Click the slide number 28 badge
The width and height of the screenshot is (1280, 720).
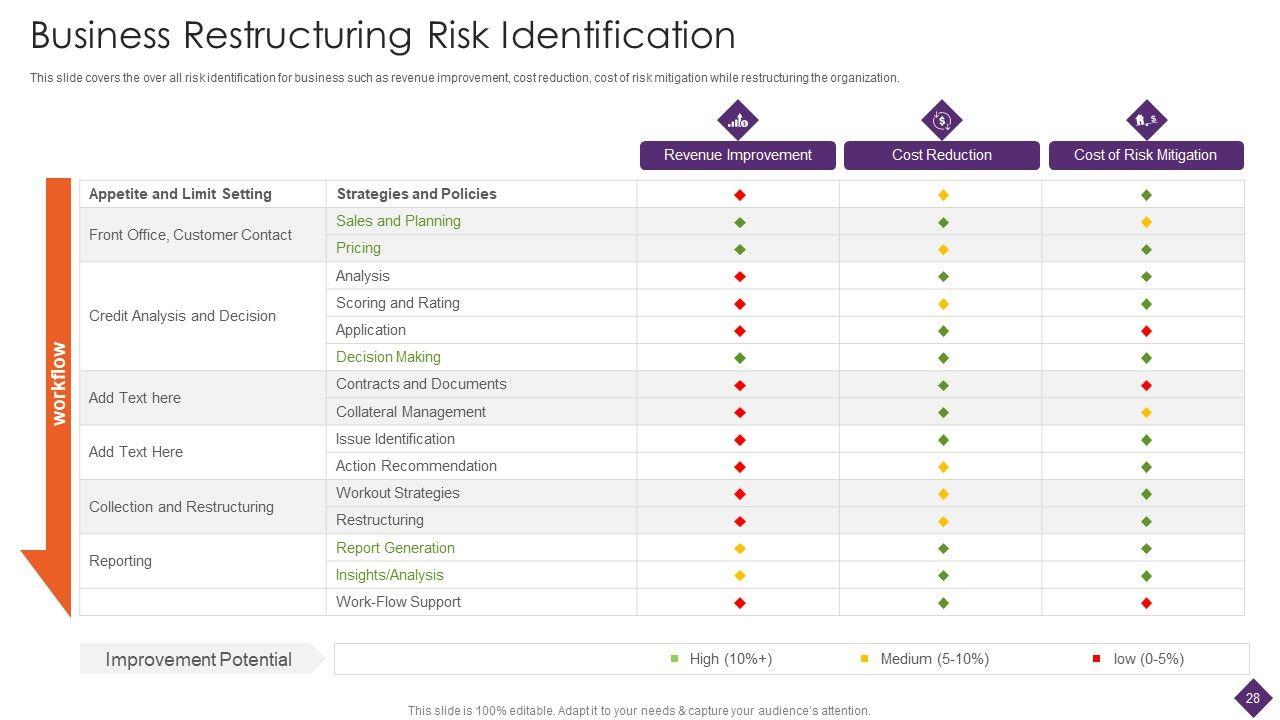click(1252, 699)
